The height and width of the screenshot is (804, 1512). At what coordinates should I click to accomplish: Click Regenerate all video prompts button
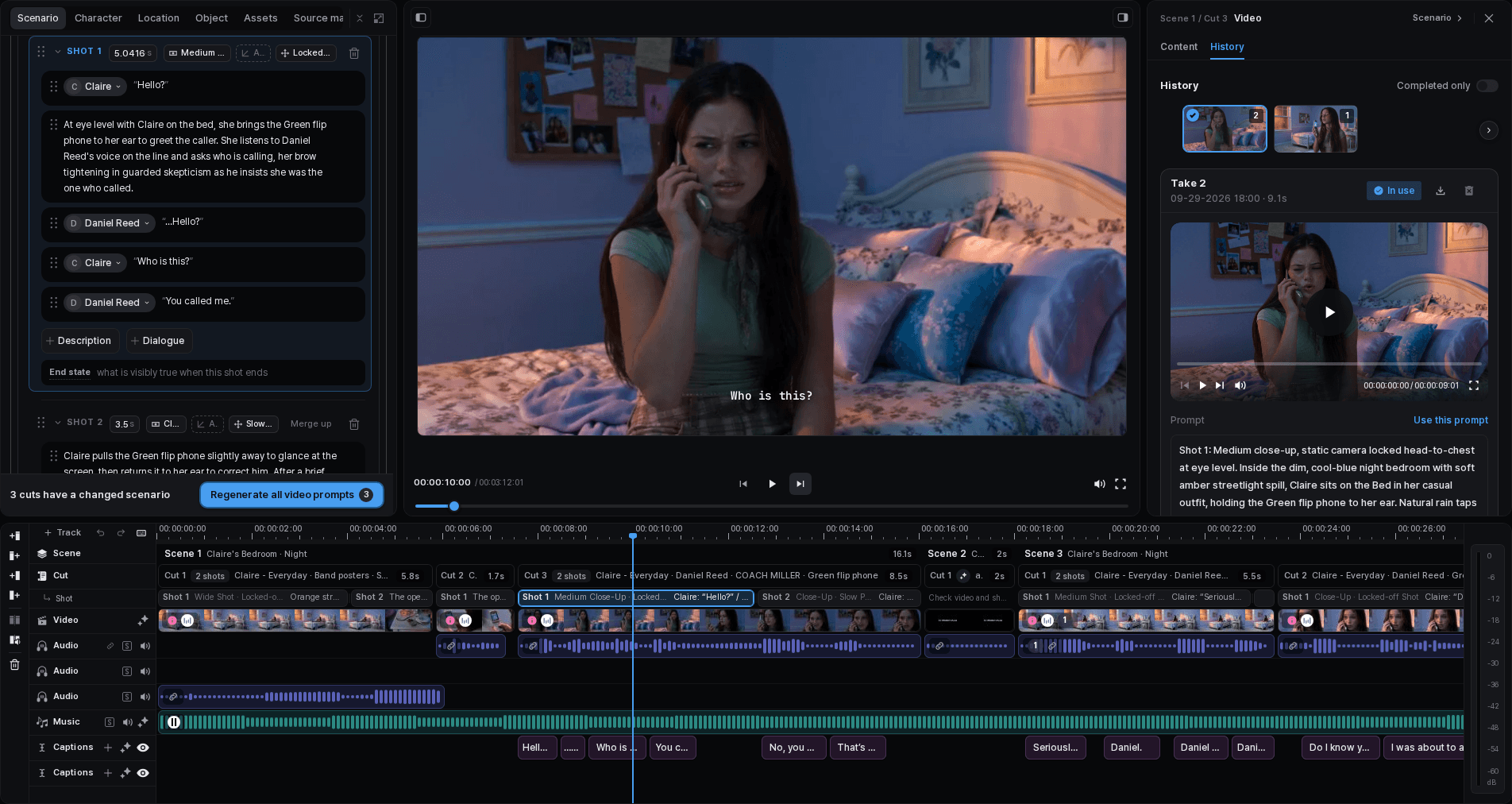pyautogui.click(x=291, y=495)
